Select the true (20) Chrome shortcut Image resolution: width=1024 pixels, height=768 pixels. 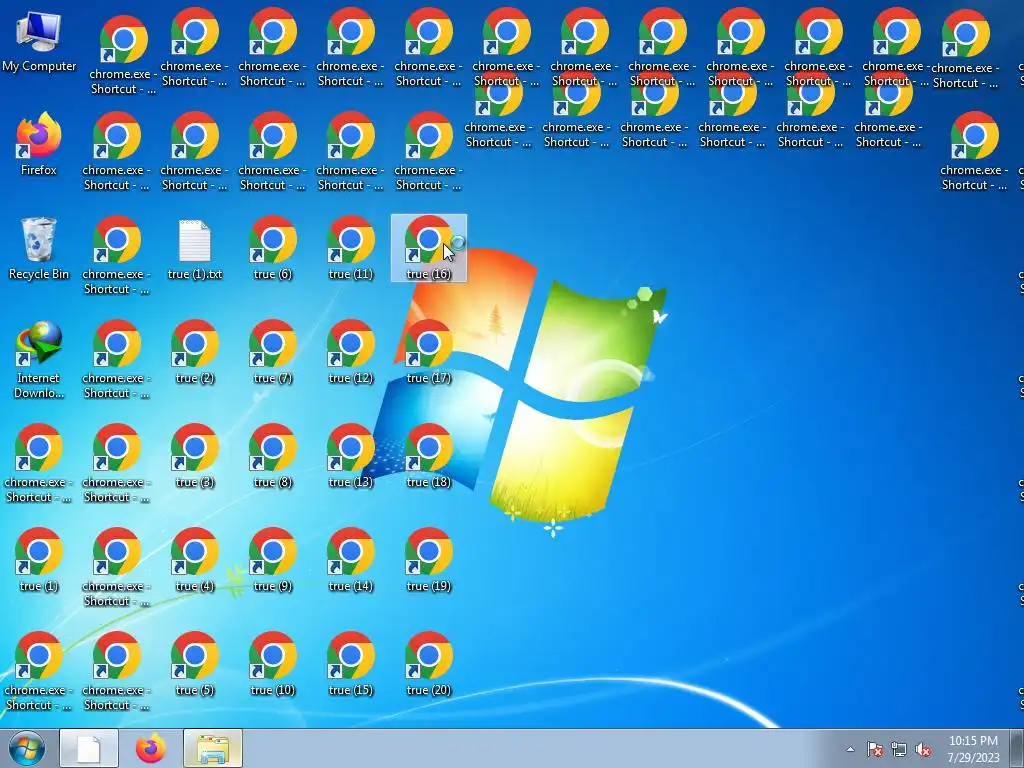tap(428, 664)
